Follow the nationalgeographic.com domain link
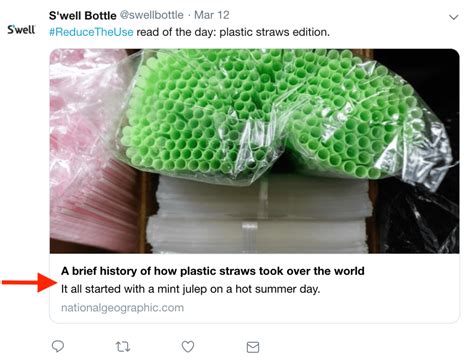 (122, 307)
